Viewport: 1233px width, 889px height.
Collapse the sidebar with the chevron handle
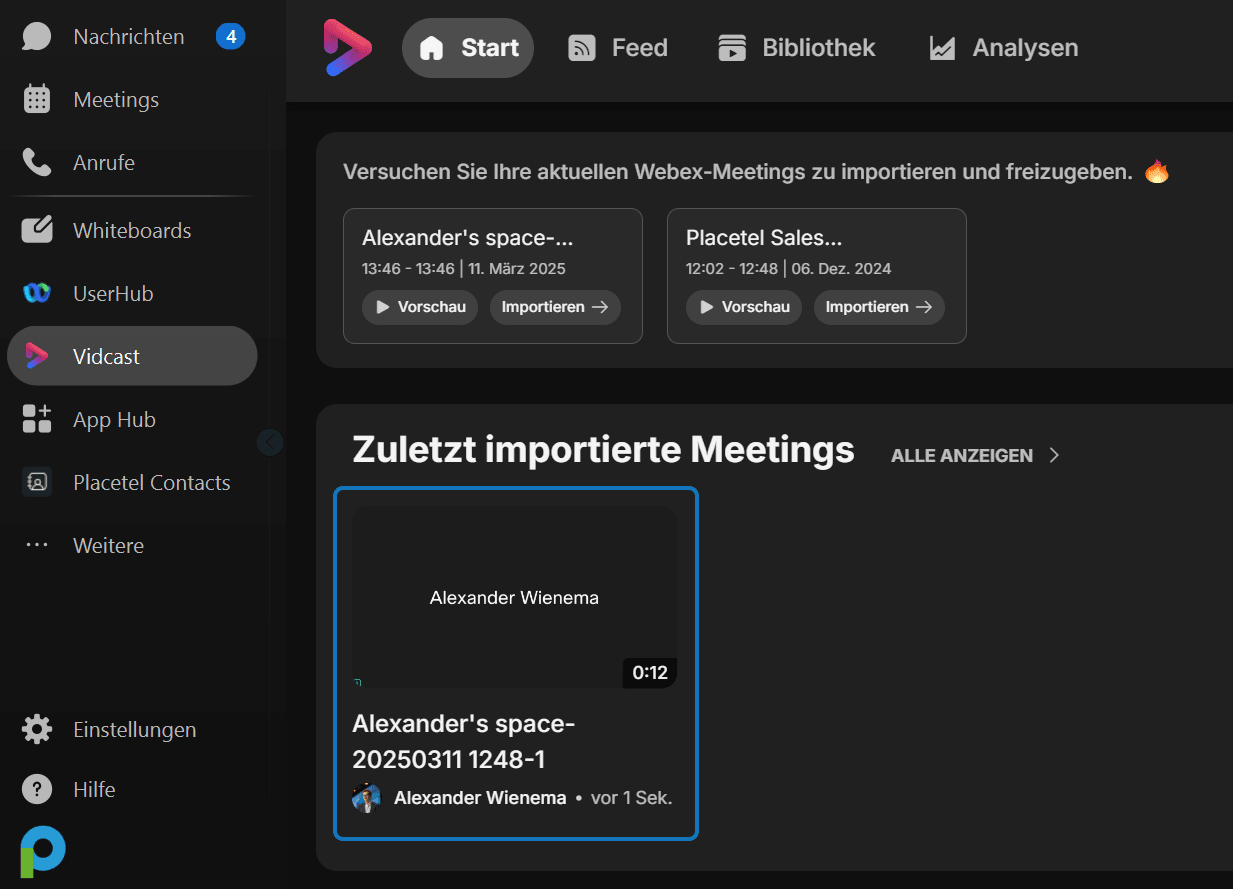(x=270, y=442)
